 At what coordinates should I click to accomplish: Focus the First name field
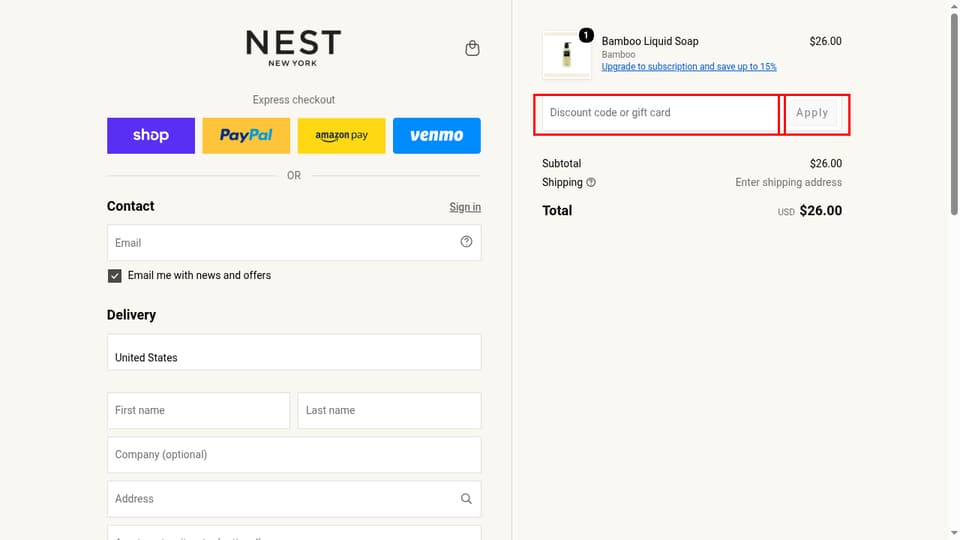click(x=198, y=410)
